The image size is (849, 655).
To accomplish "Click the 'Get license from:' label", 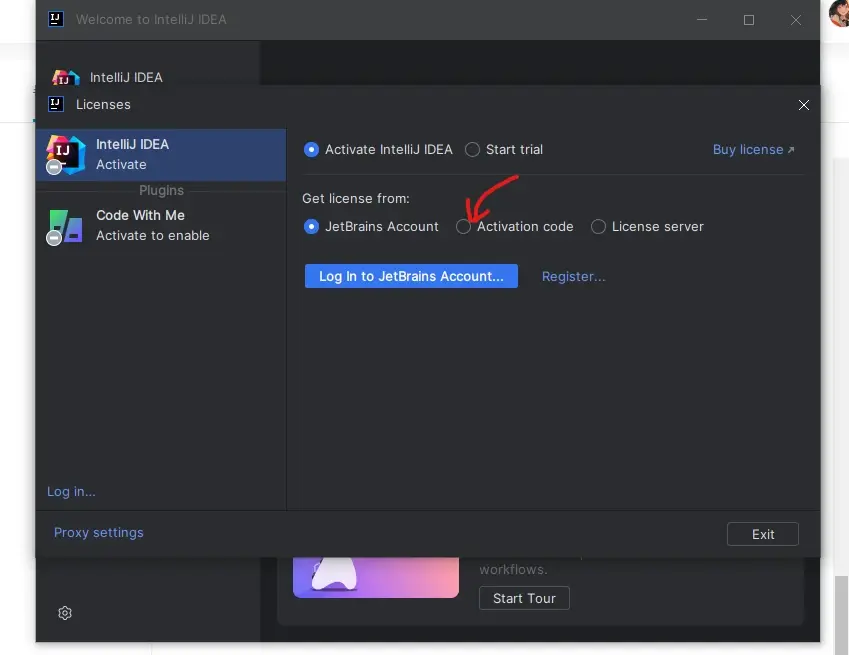I will pos(356,199).
